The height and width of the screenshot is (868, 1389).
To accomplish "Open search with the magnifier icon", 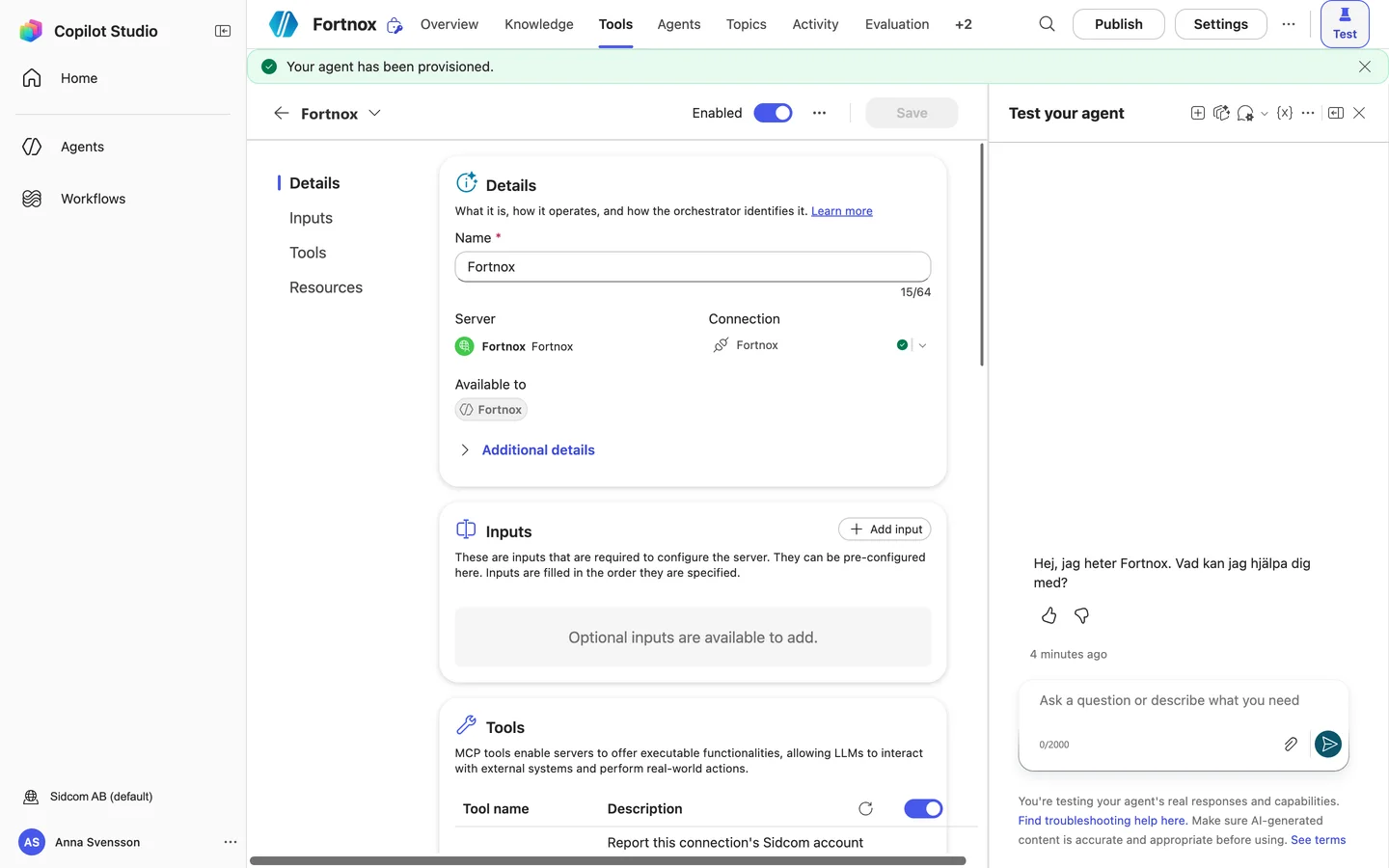I will coord(1047,24).
